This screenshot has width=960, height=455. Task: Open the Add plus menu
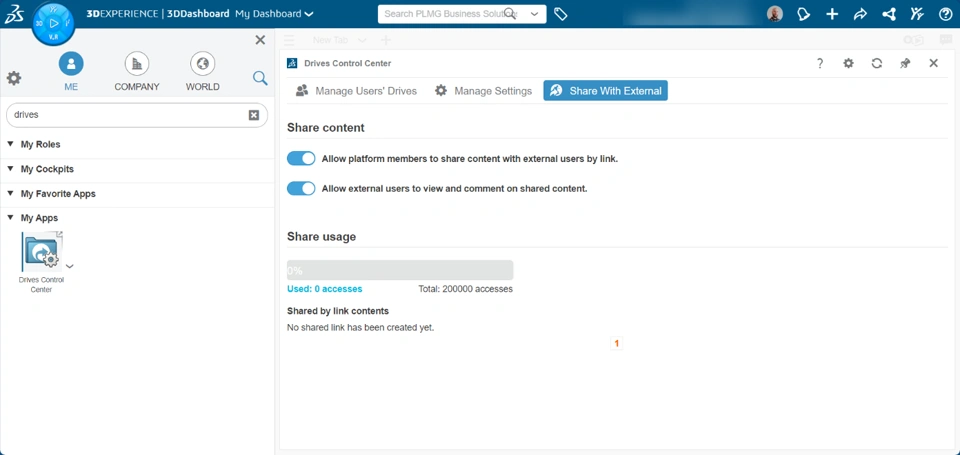click(832, 14)
